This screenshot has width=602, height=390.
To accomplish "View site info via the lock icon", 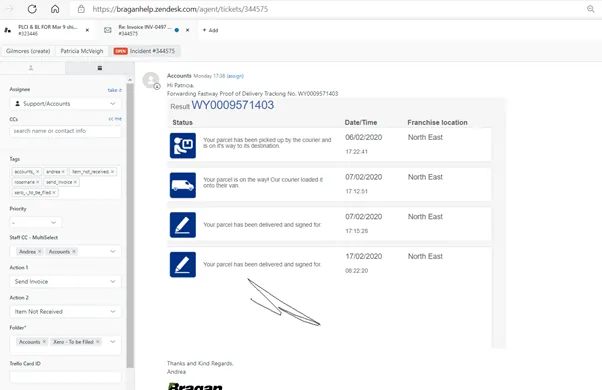I will pos(81,9).
